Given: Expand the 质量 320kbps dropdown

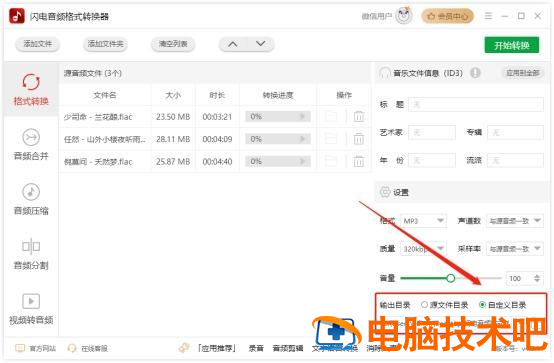Looking at the screenshot, I should tap(423, 249).
